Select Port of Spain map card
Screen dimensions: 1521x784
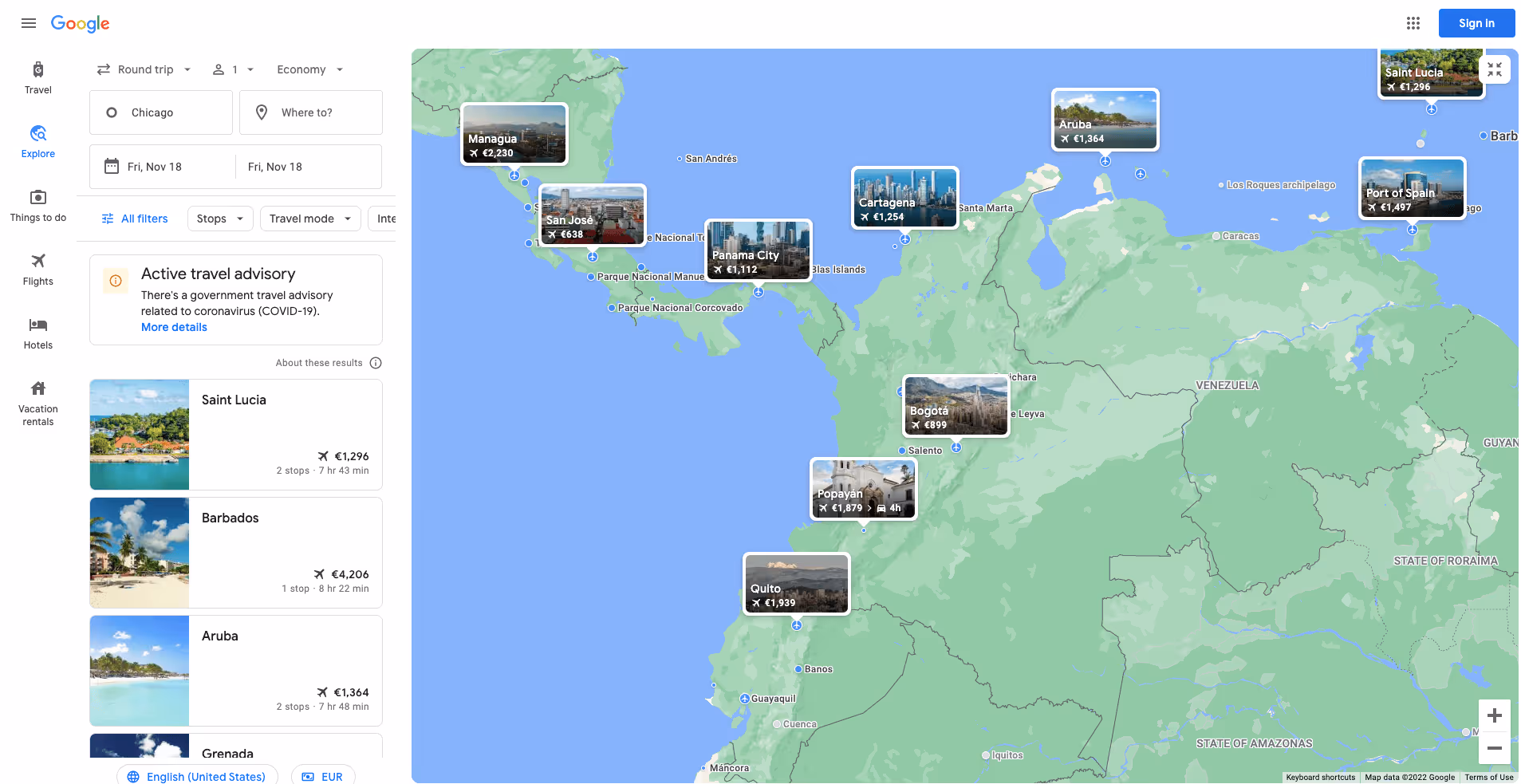[1413, 188]
